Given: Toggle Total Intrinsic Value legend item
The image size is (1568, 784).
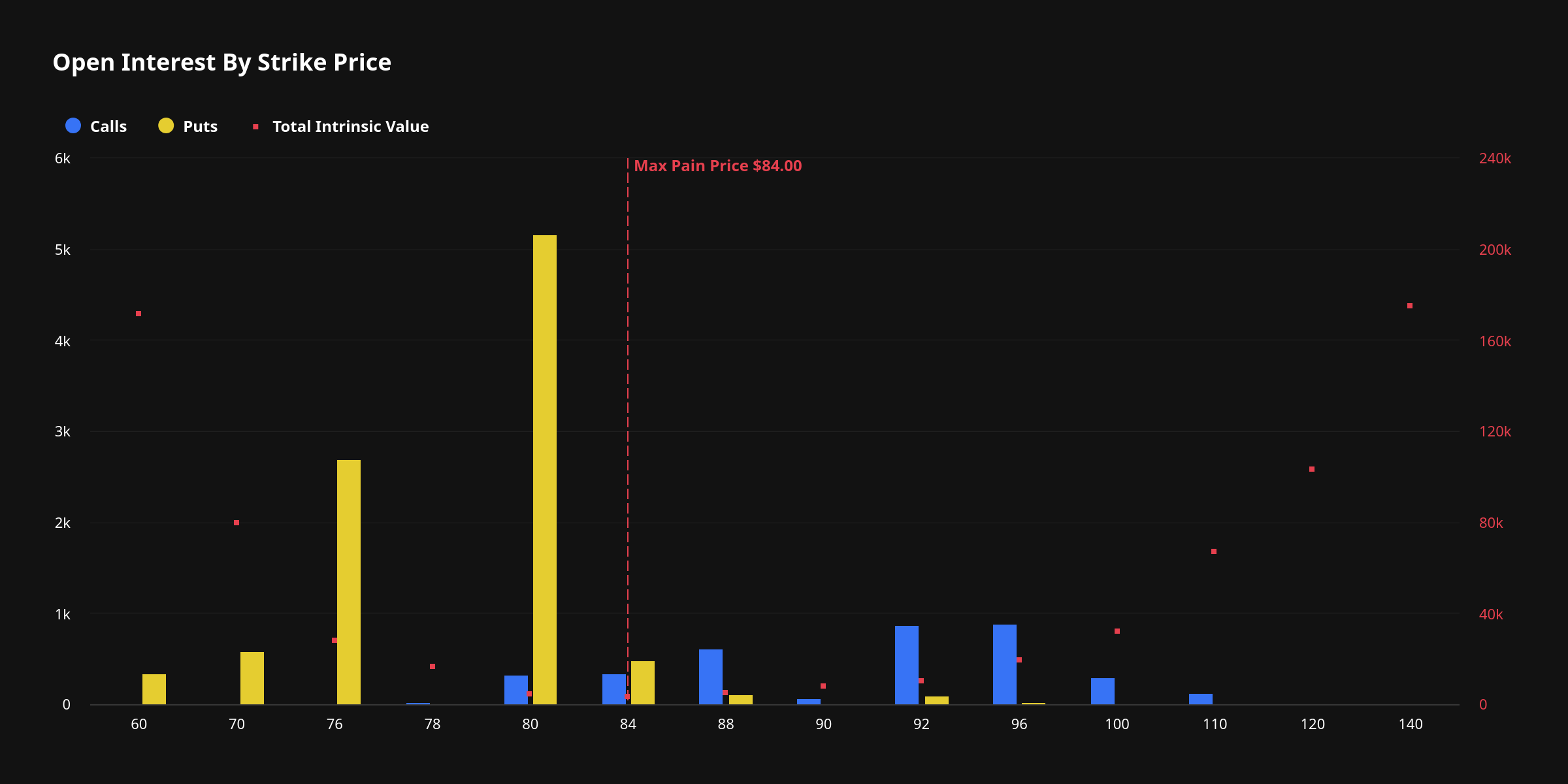Looking at the screenshot, I should tap(350, 126).
